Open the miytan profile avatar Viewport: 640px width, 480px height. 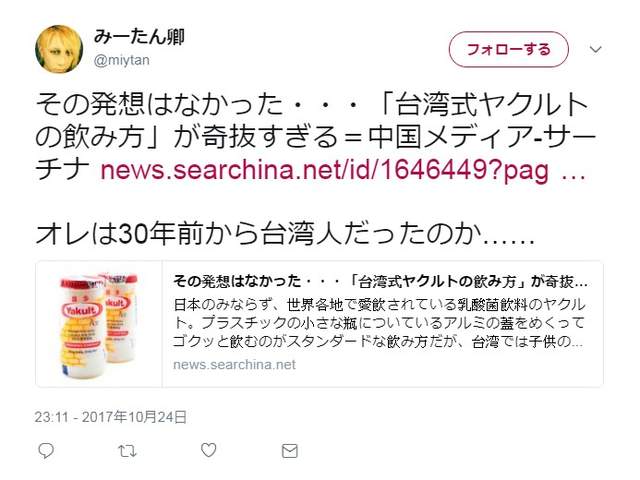59,49
